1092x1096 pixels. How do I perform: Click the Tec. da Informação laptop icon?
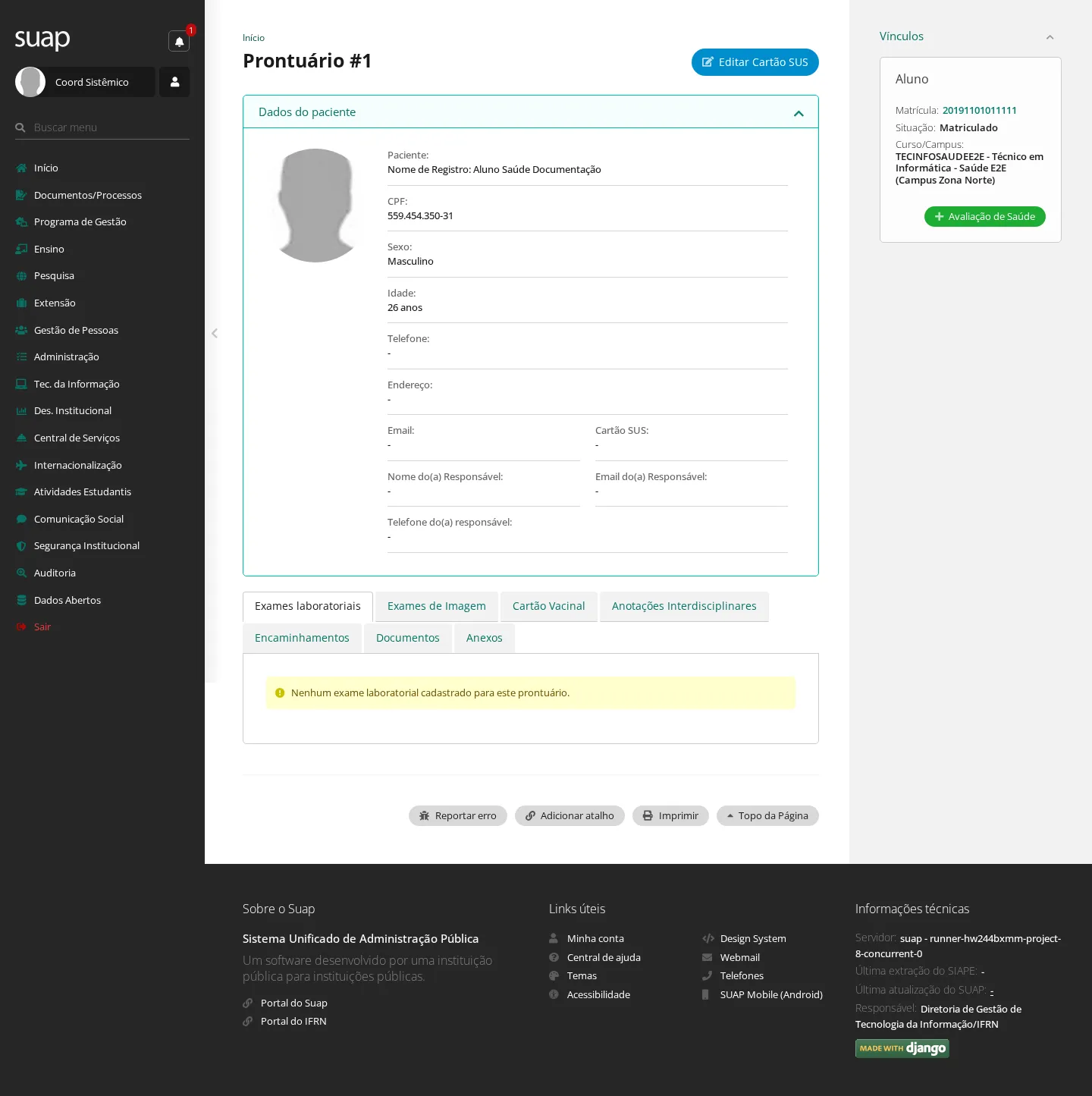[21, 384]
